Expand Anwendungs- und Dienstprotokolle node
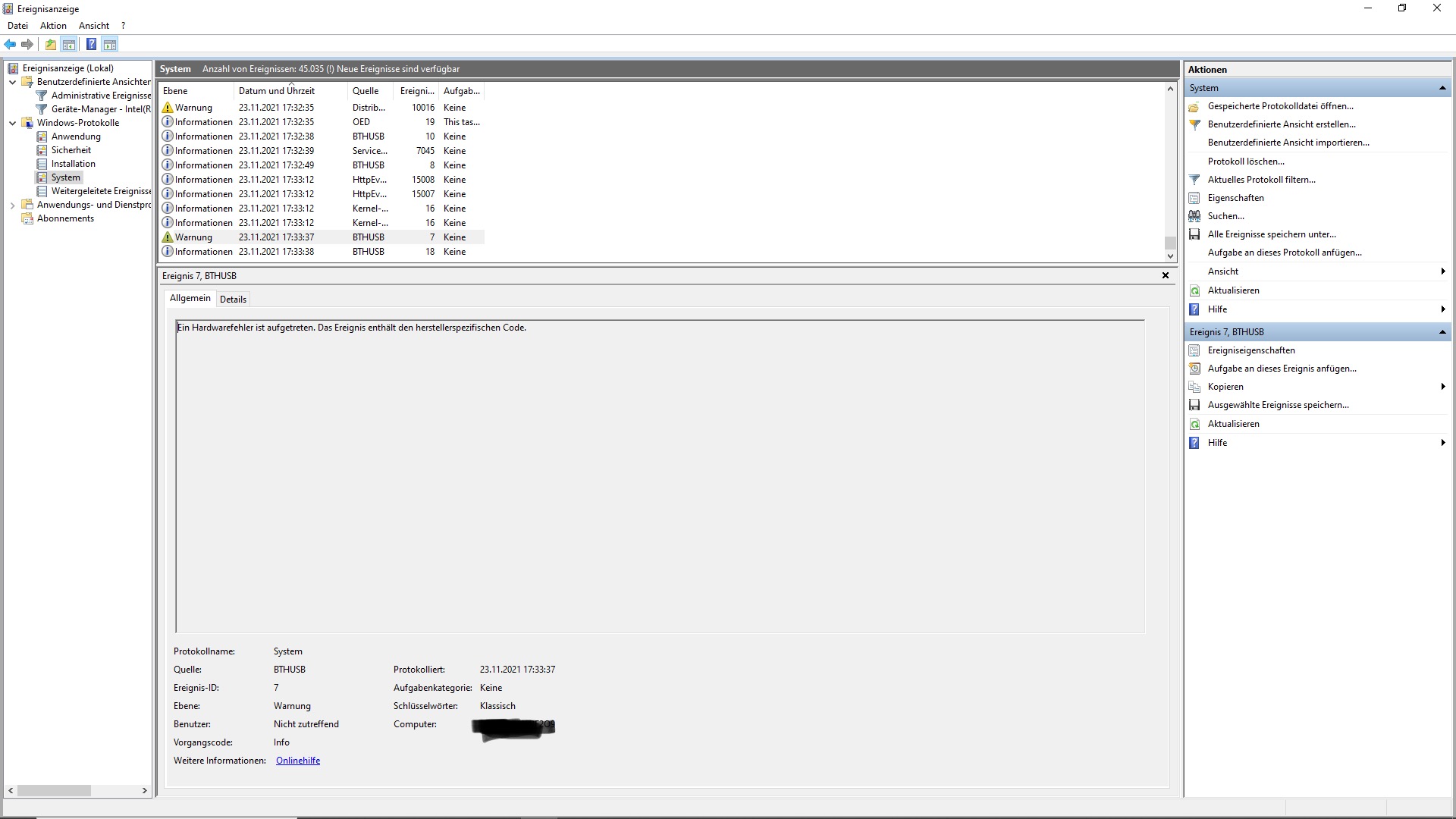The width and height of the screenshot is (1456, 819). coord(12,205)
